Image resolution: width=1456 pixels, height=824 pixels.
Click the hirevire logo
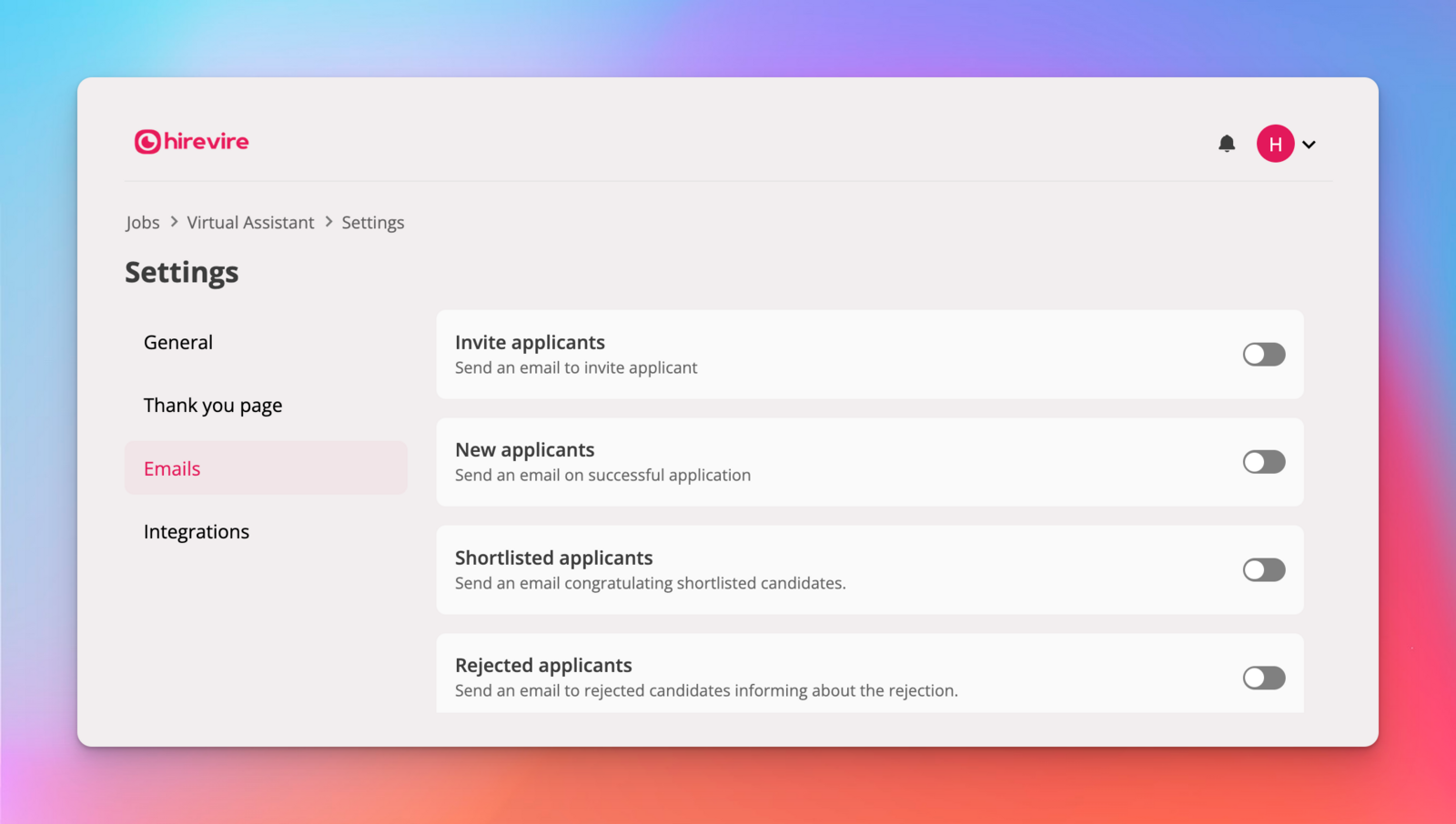coord(191,142)
